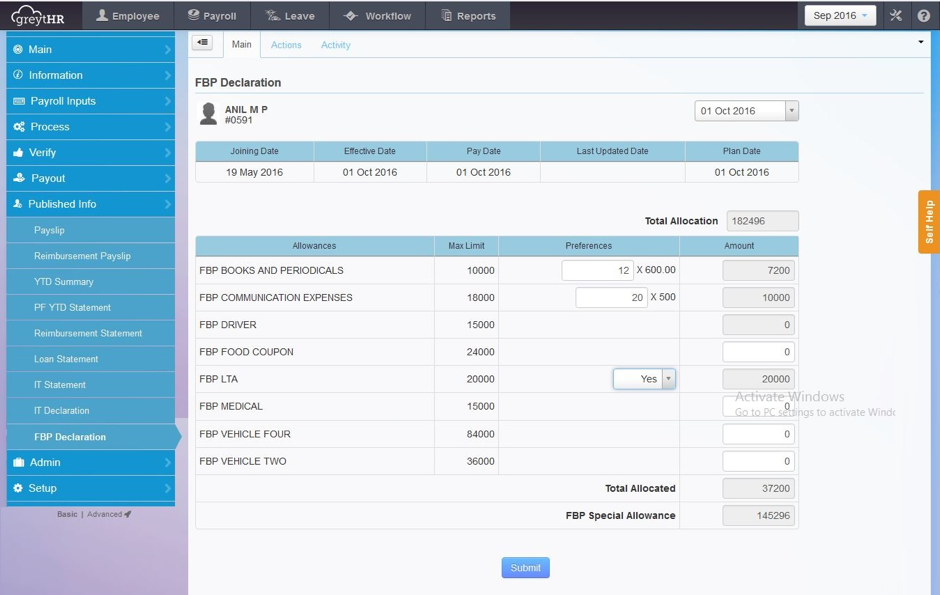Expand the Process sidebar section
Viewport: 940px width, 595px height.
91,126
